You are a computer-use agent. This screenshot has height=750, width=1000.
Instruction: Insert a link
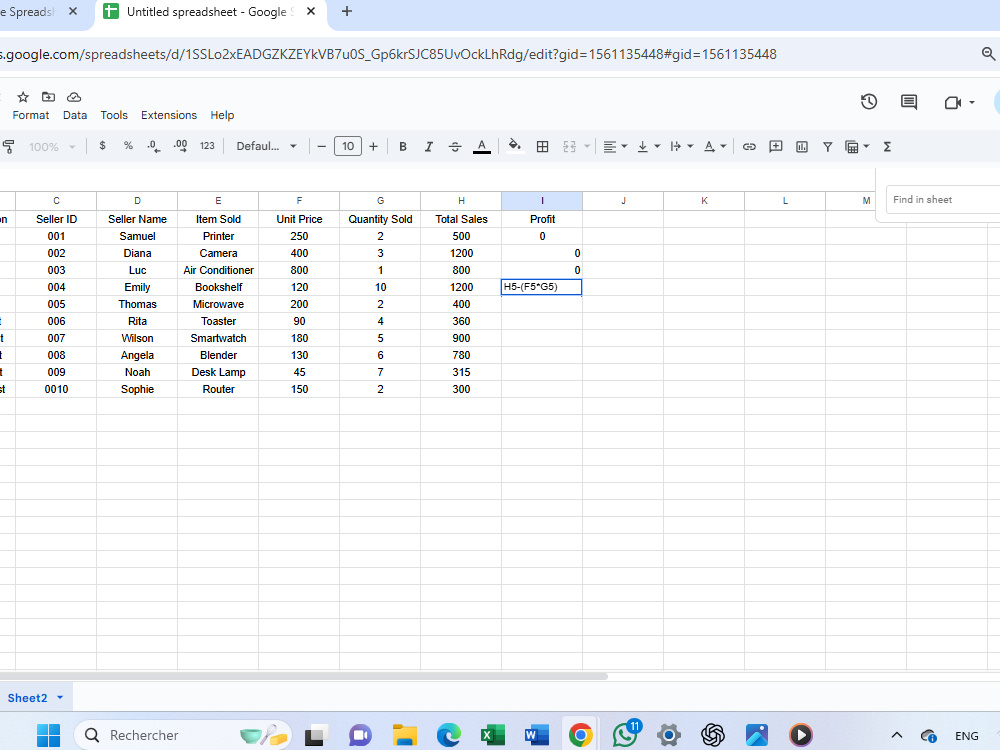point(749,147)
